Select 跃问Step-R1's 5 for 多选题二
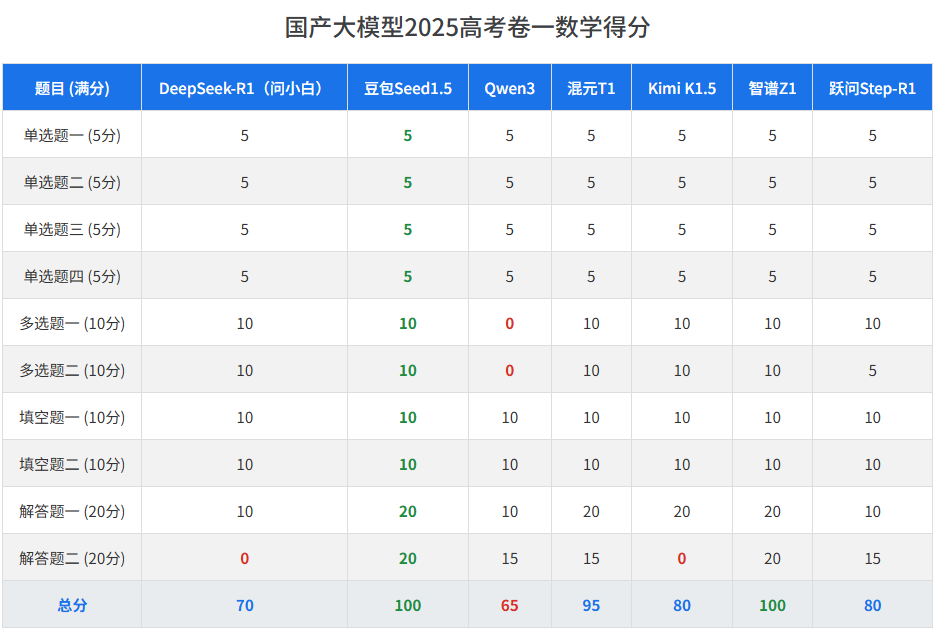The height and width of the screenshot is (631, 938). (x=873, y=371)
